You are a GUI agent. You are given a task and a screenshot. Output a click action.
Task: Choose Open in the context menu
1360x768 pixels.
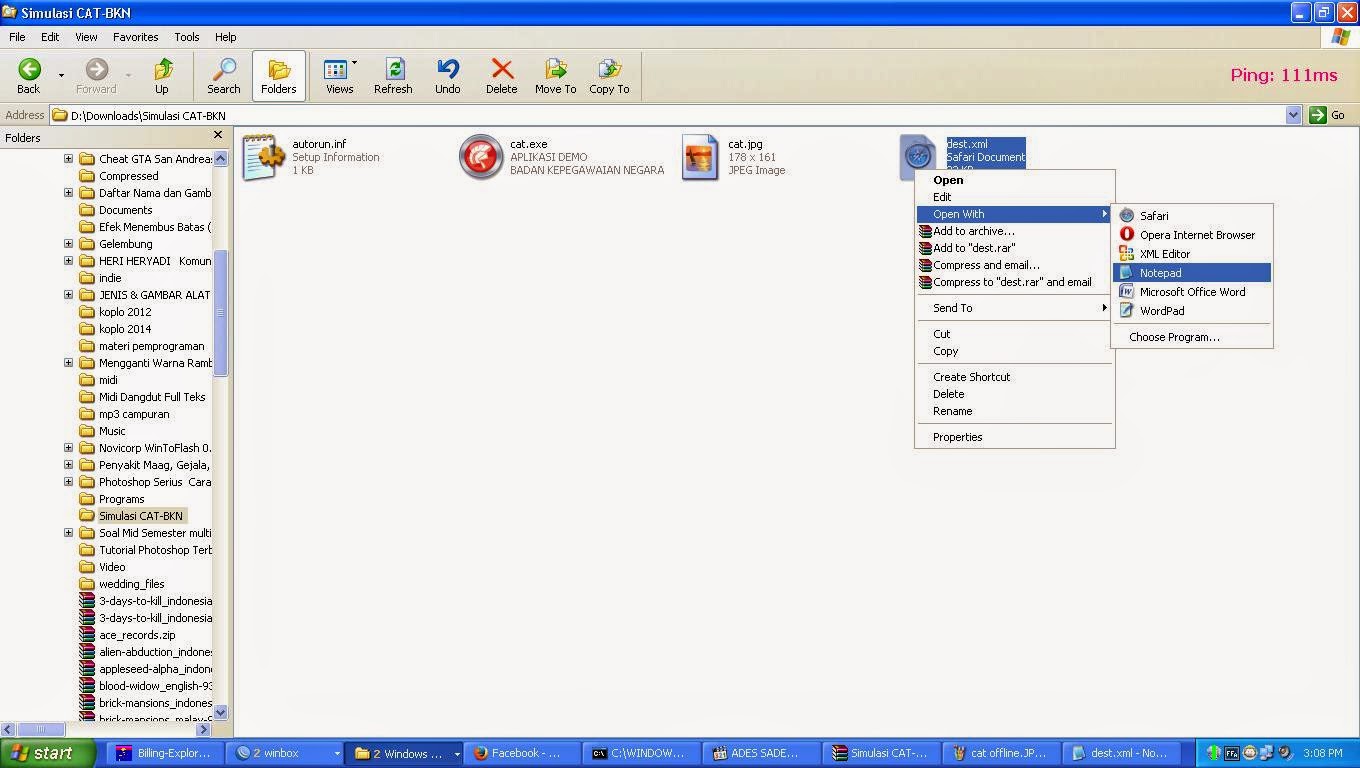[x=1015, y=180]
